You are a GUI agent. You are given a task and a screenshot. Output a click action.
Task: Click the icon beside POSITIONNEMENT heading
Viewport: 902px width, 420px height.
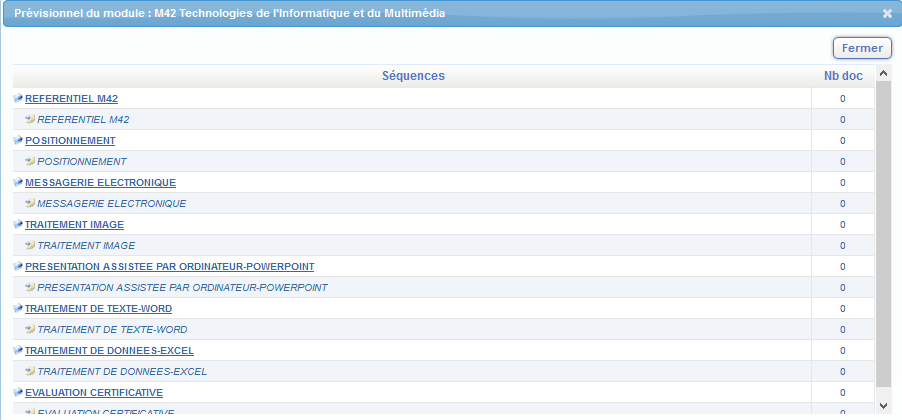coord(18,141)
